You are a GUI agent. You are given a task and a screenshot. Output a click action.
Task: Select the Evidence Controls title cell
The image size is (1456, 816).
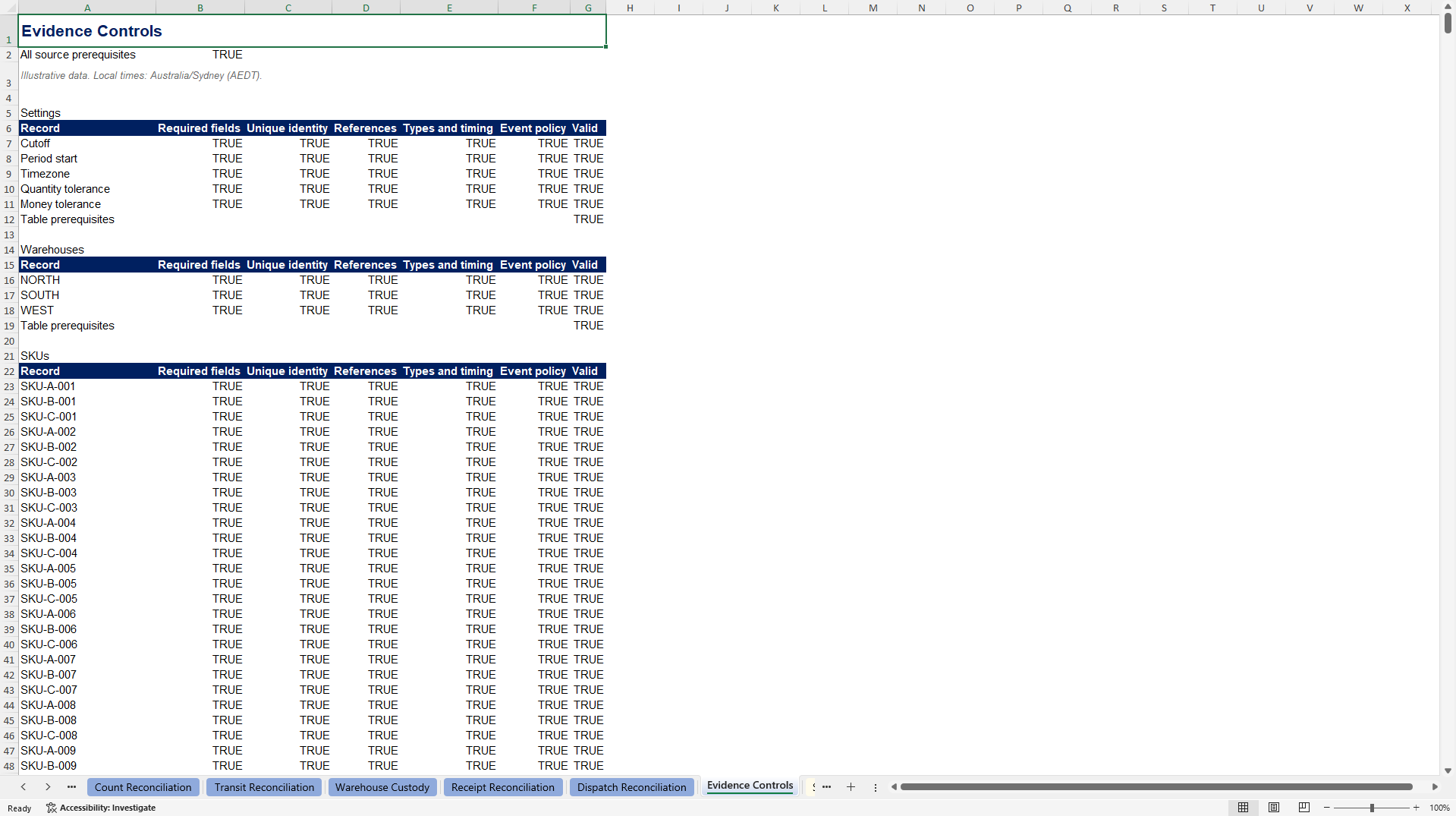click(x=312, y=31)
